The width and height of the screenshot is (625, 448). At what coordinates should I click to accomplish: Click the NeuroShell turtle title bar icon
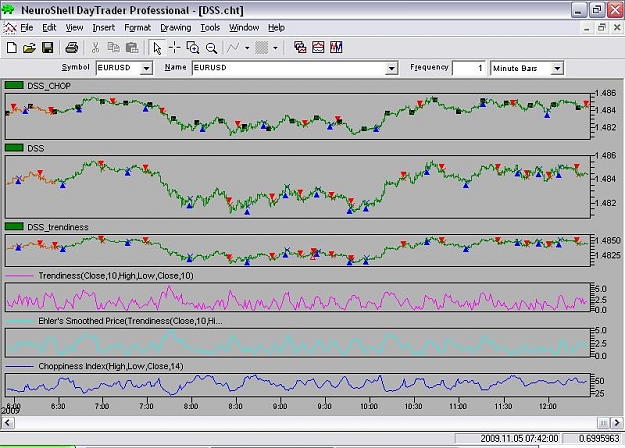click(8, 9)
